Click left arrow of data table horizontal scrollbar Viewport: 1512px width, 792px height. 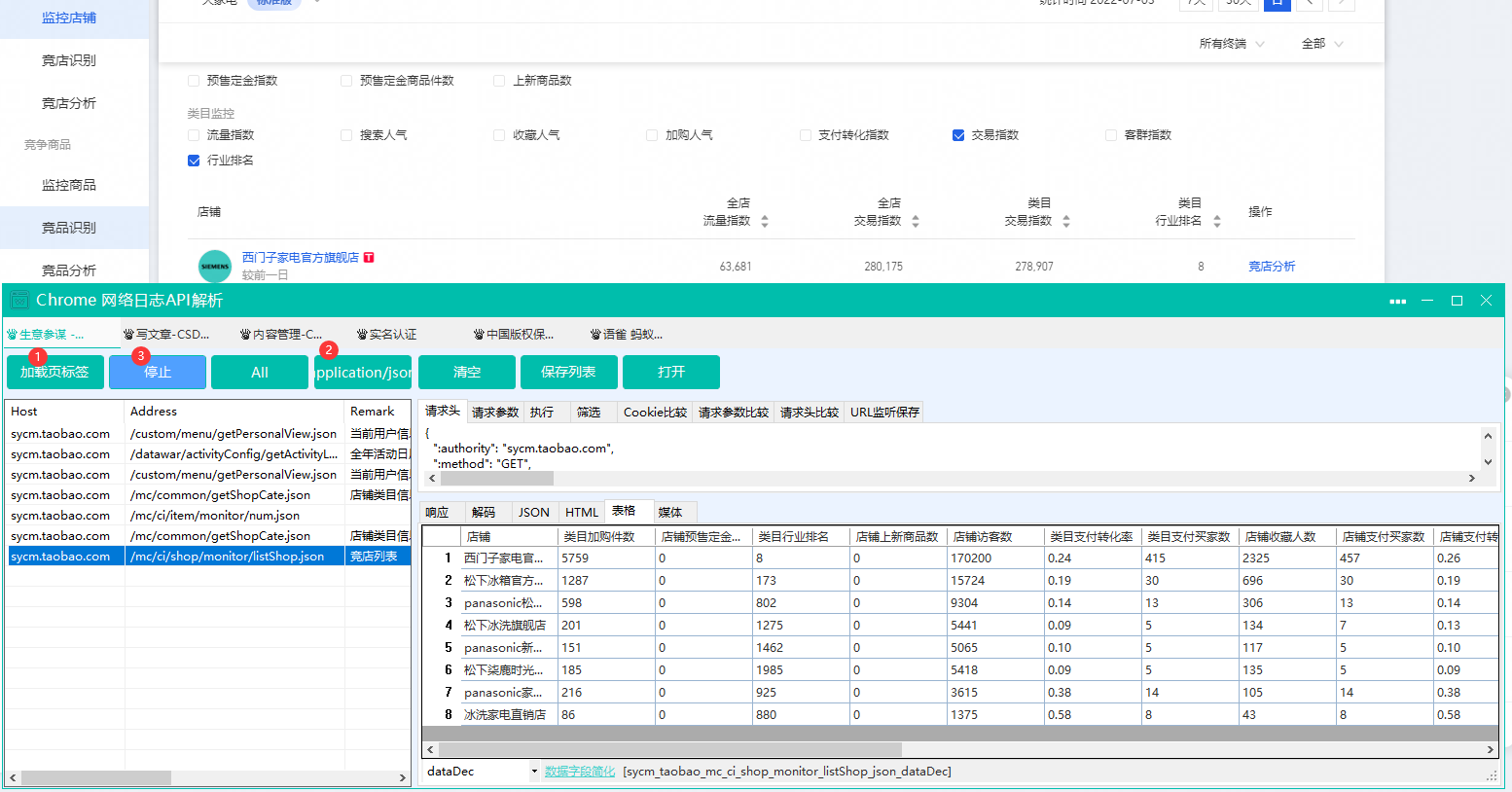point(431,750)
